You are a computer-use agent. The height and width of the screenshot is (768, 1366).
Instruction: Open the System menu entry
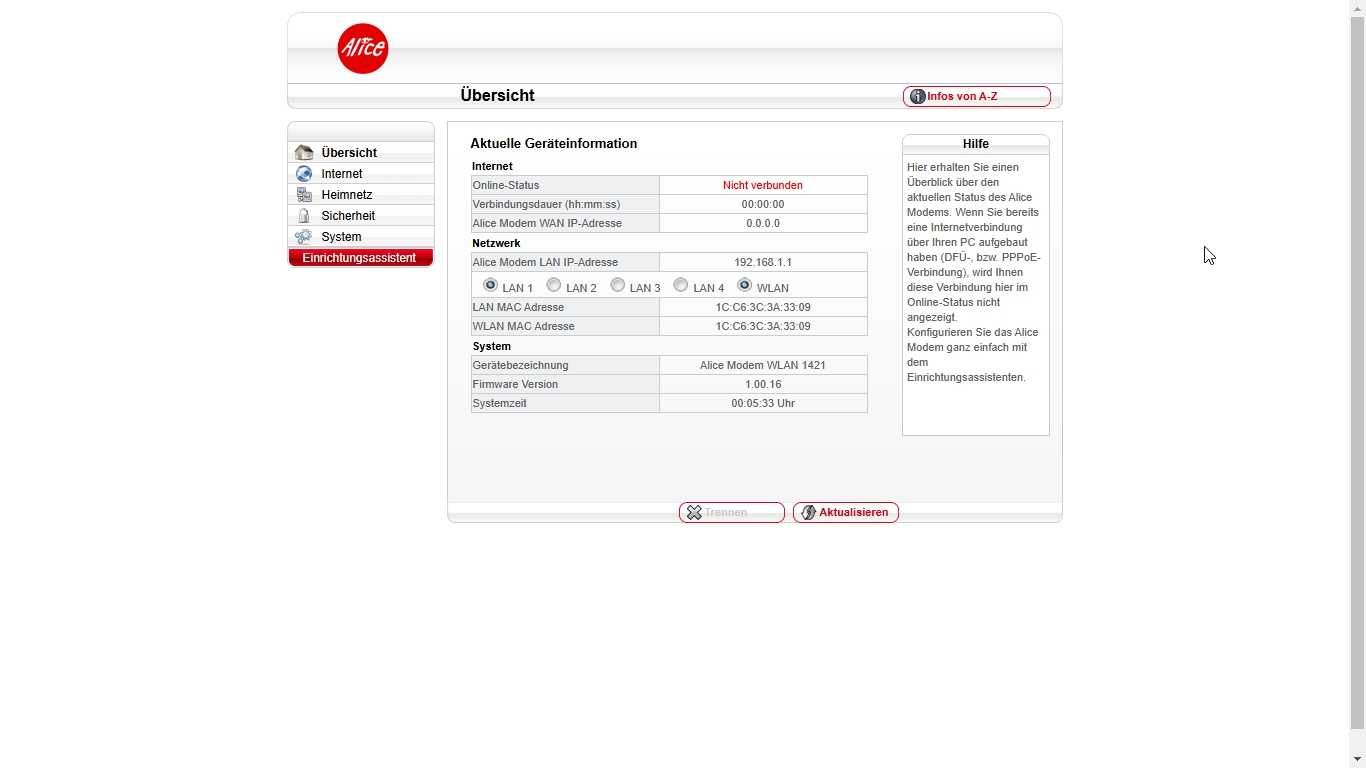(361, 236)
